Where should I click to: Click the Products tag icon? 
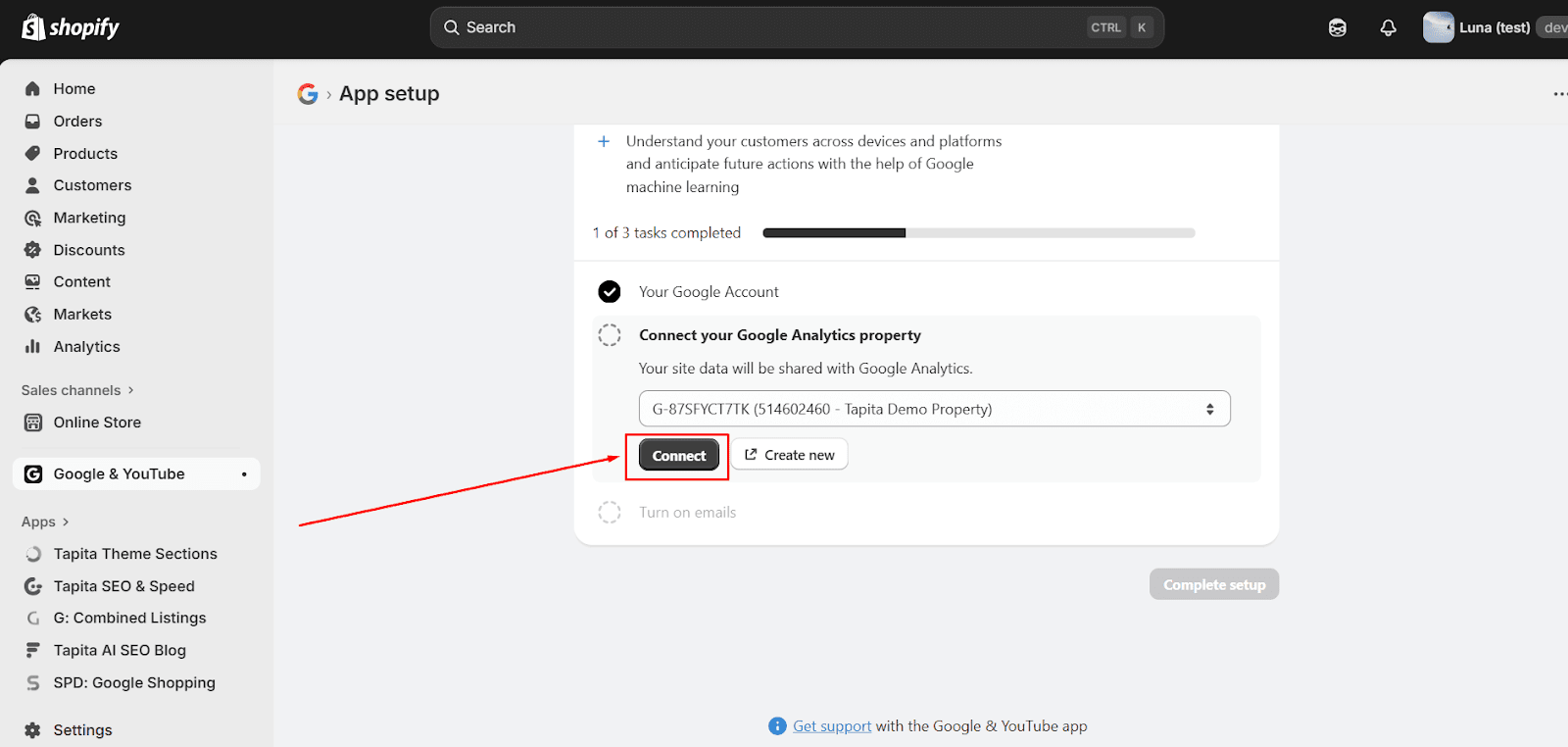pos(32,154)
